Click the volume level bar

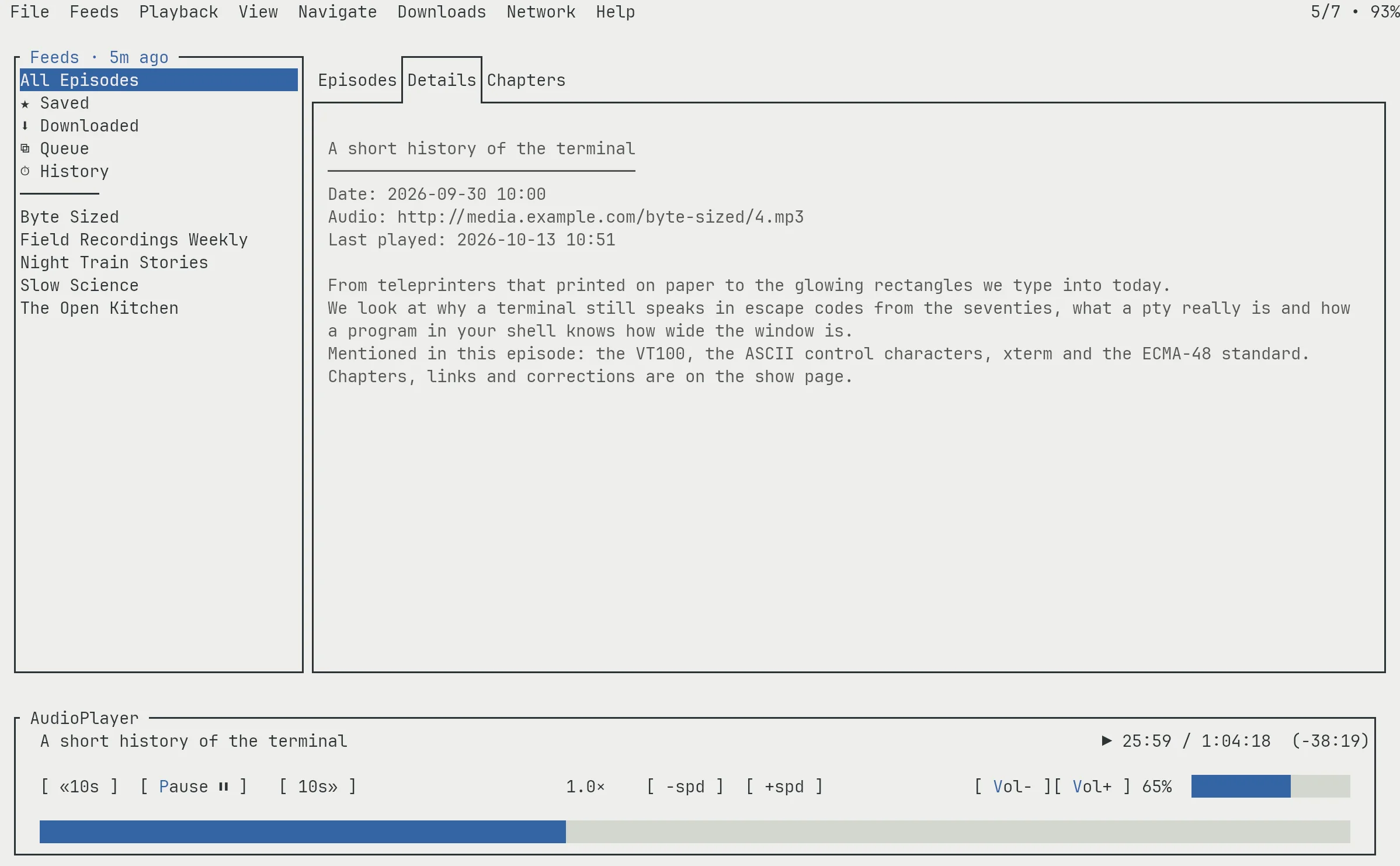[x=1270, y=787]
